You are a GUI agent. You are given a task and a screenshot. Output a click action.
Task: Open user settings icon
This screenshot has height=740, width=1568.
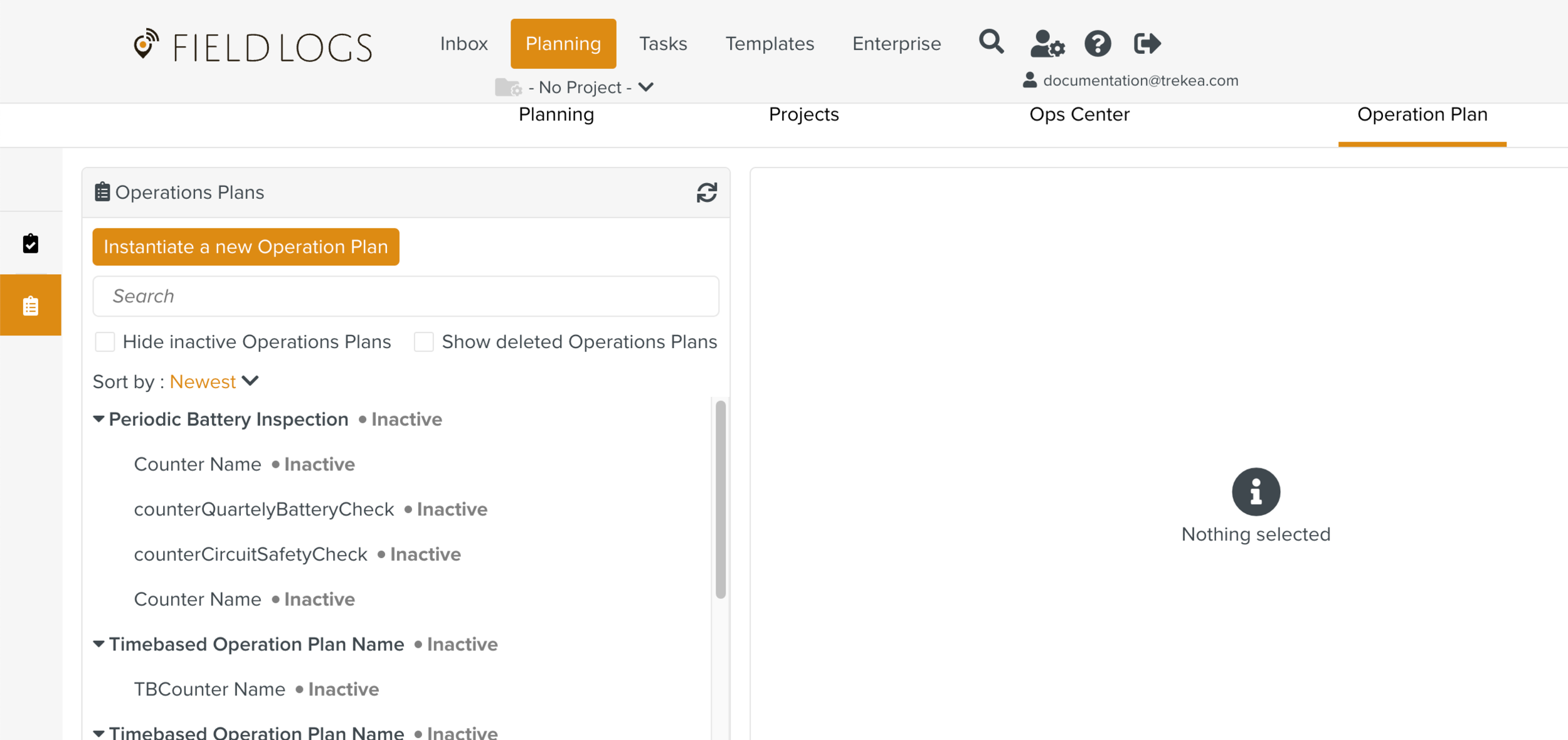(1047, 44)
